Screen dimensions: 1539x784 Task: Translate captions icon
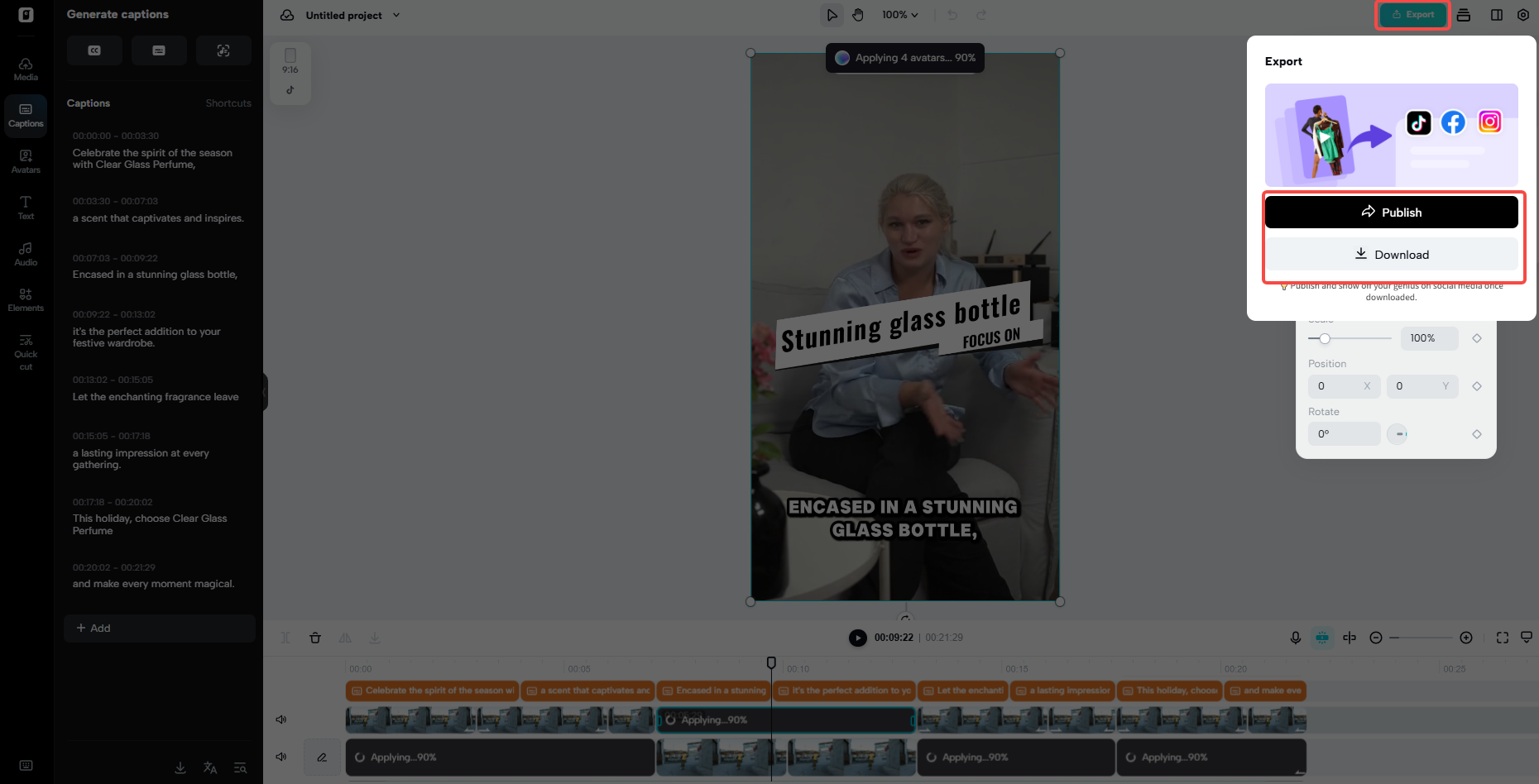point(210,768)
